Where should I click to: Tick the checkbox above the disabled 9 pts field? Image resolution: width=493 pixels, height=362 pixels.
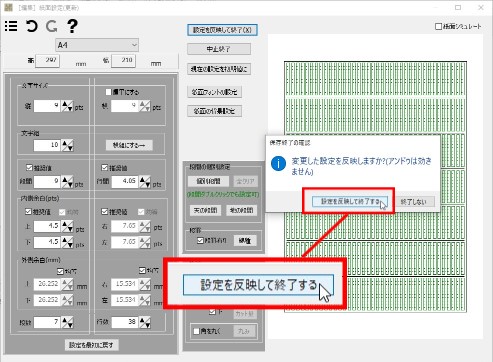108,92
